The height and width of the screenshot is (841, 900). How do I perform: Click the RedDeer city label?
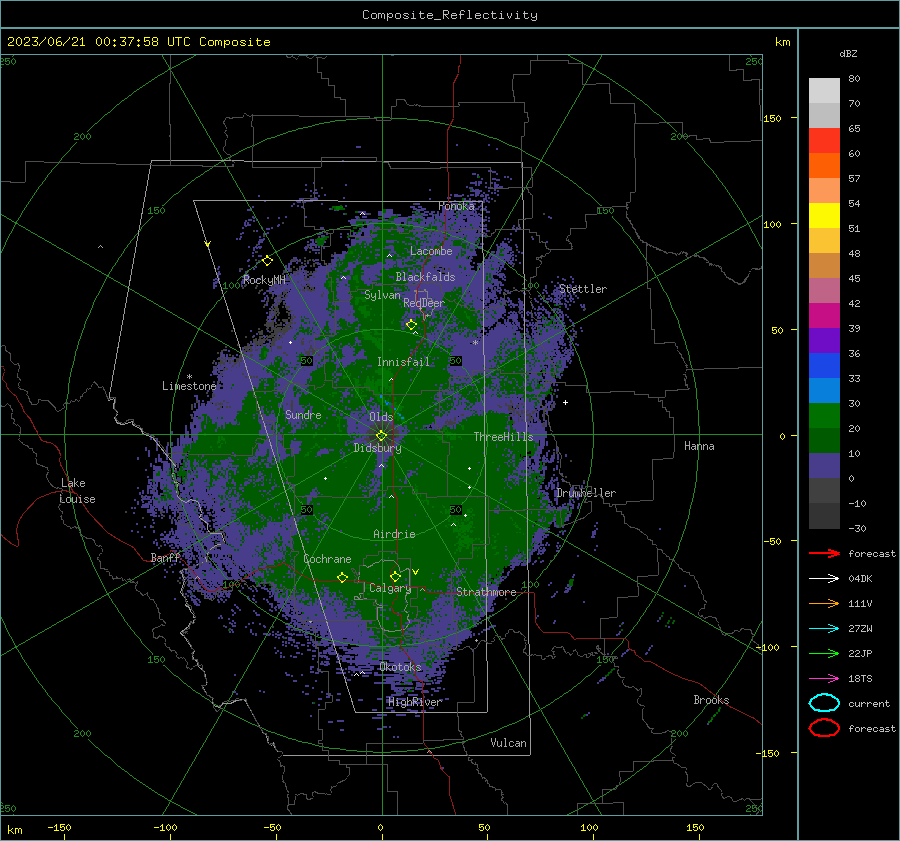coord(424,303)
